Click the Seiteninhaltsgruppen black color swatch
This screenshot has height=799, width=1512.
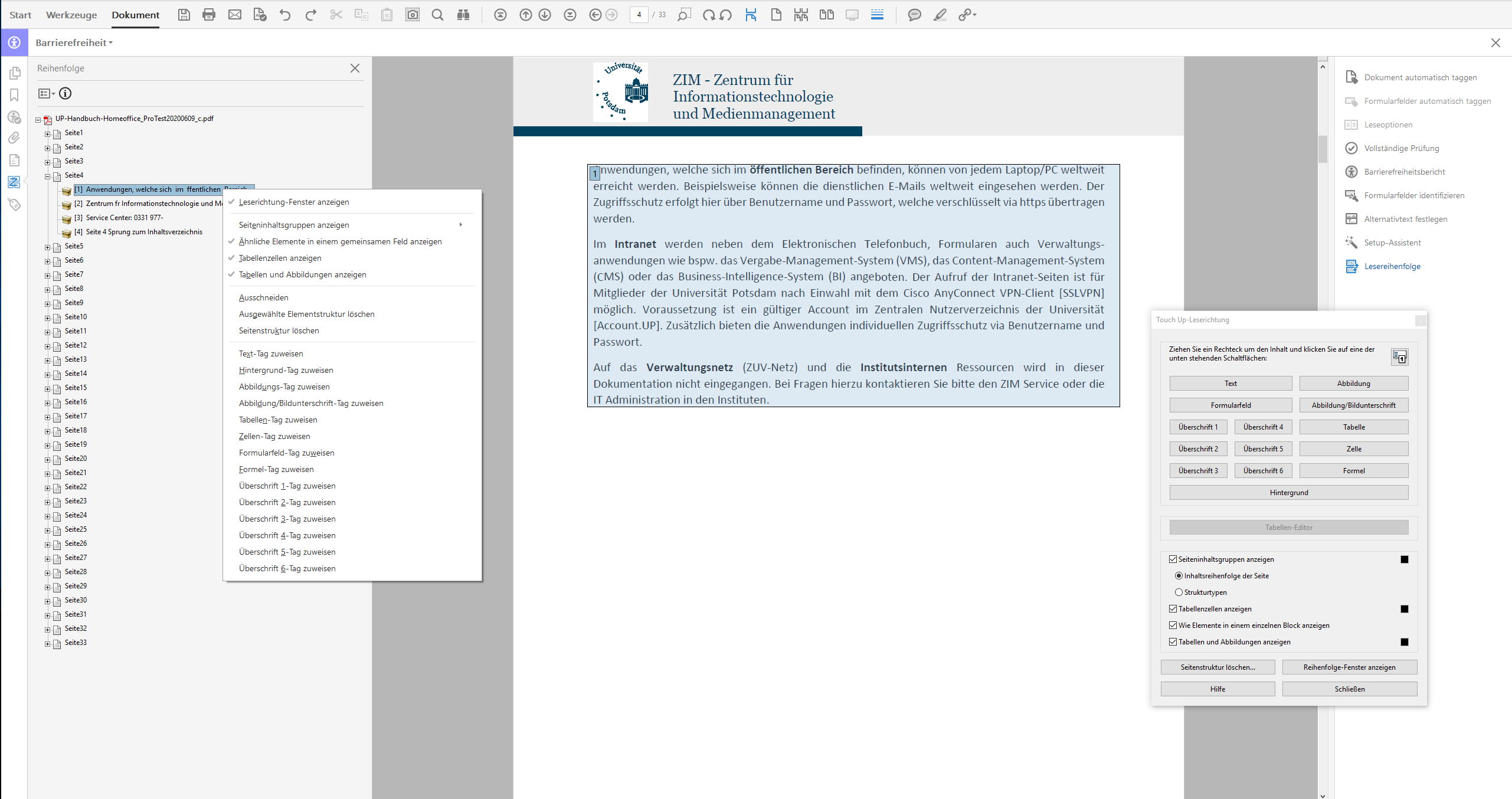click(x=1404, y=559)
